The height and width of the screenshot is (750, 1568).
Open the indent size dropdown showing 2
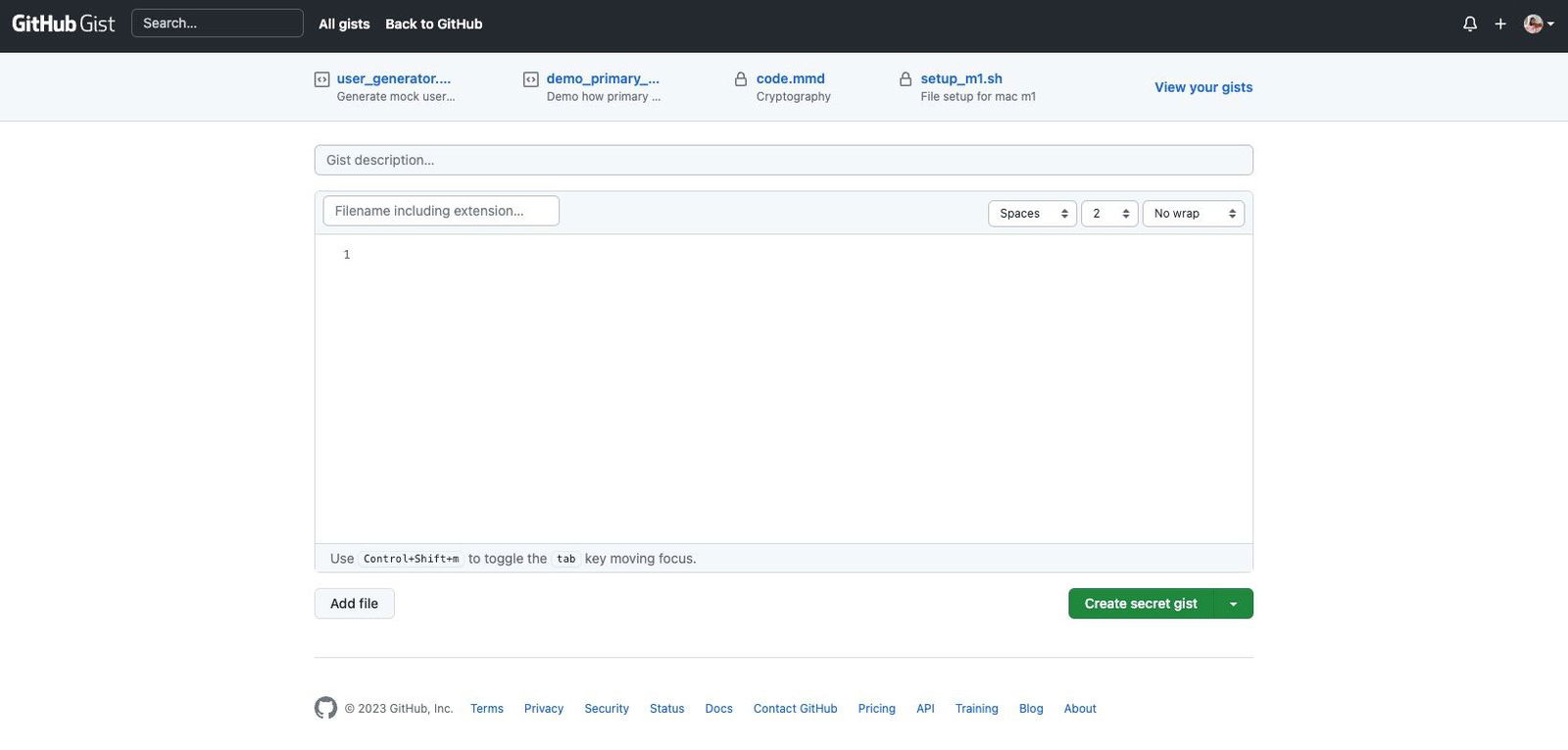coord(1109,214)
